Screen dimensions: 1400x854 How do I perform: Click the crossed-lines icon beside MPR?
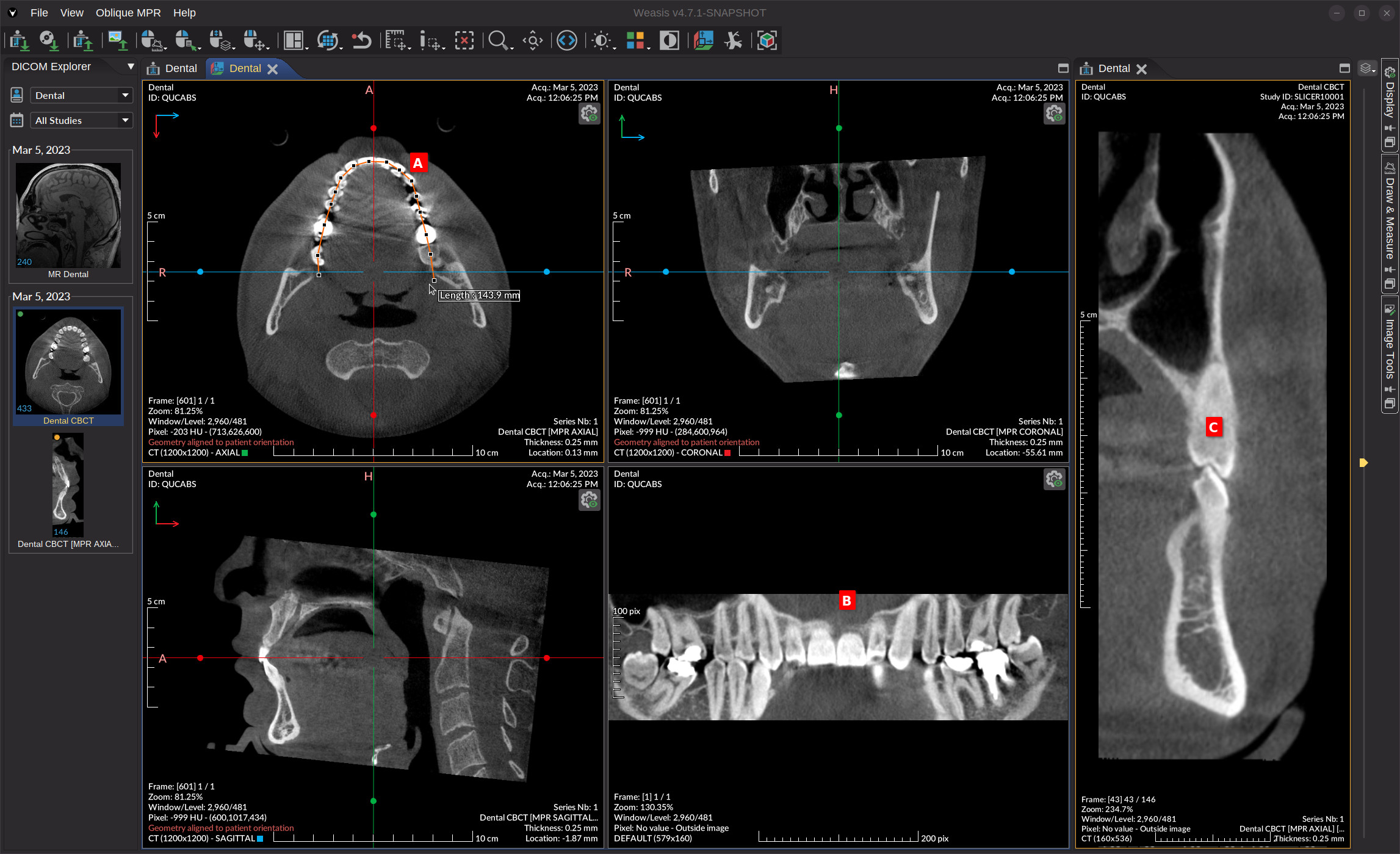coord(733,41)
